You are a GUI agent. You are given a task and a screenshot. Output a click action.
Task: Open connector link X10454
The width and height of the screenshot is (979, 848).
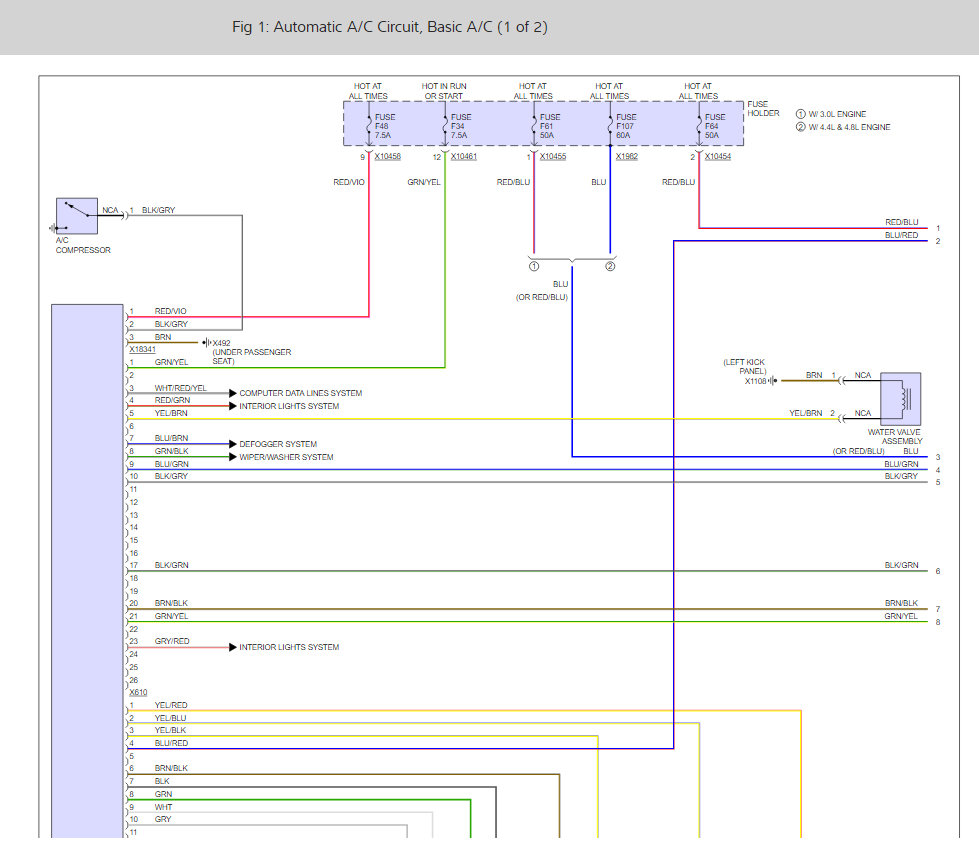tap(717, 157)
